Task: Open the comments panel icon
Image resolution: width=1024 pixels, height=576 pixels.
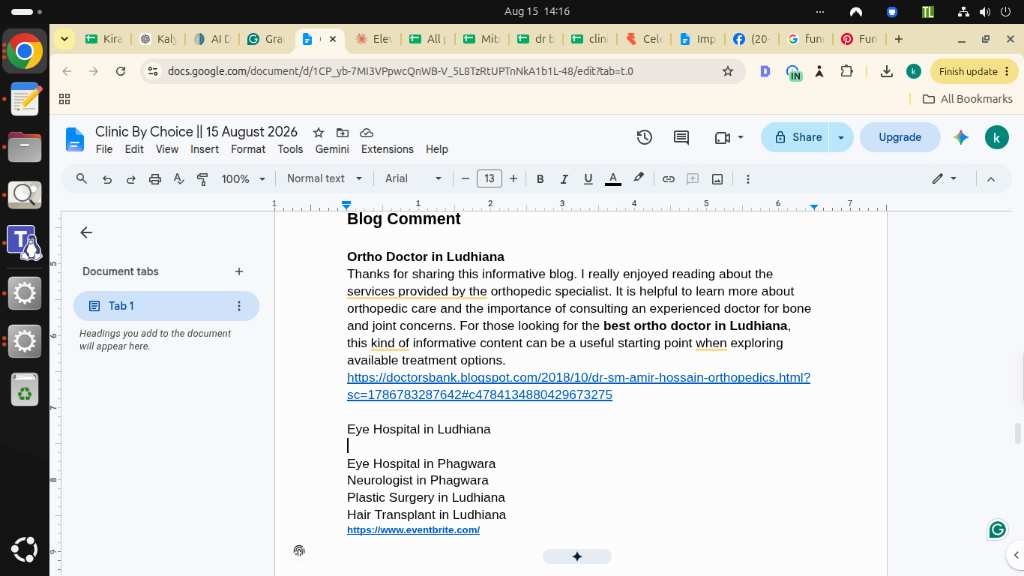Action: click(681, 137)
